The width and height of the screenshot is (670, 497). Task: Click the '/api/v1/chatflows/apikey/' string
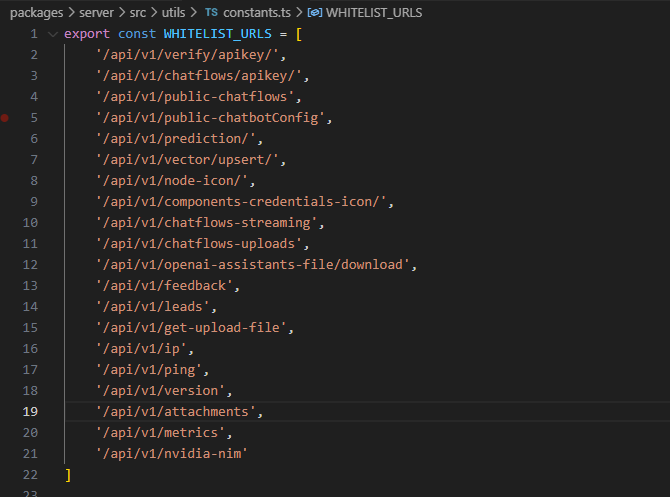[x=199, y=76]
